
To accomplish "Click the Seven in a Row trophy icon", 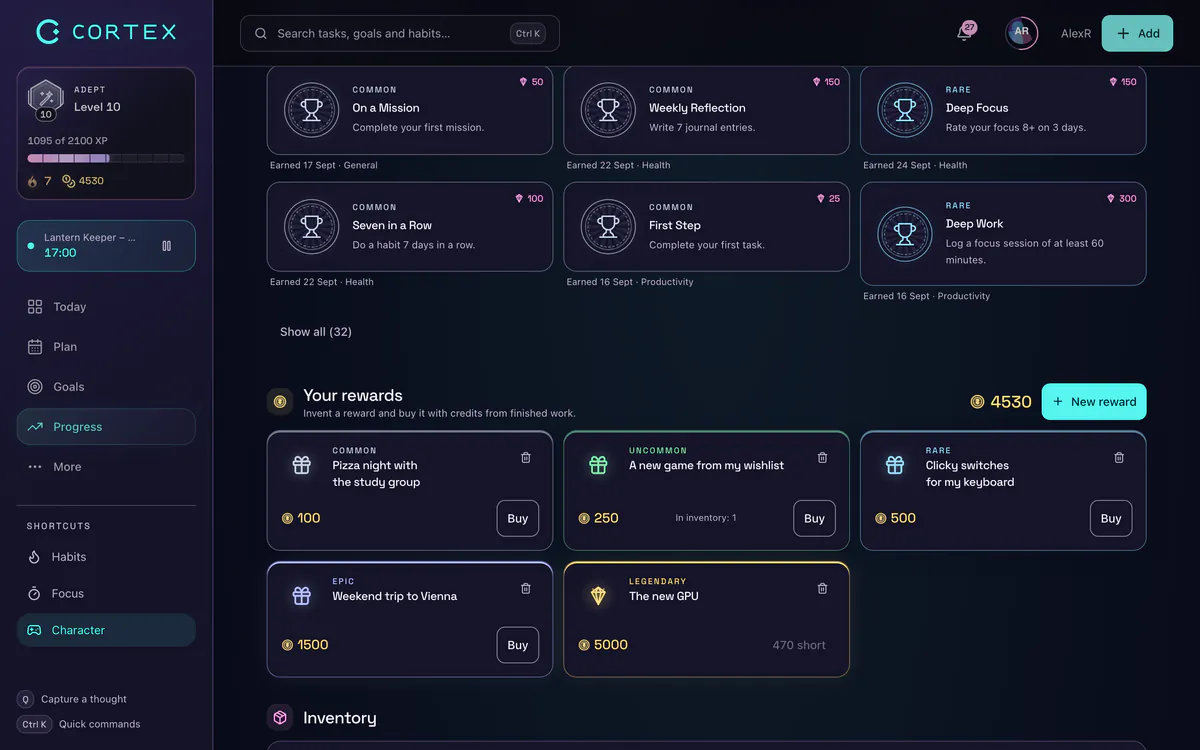I will (312, 227).
